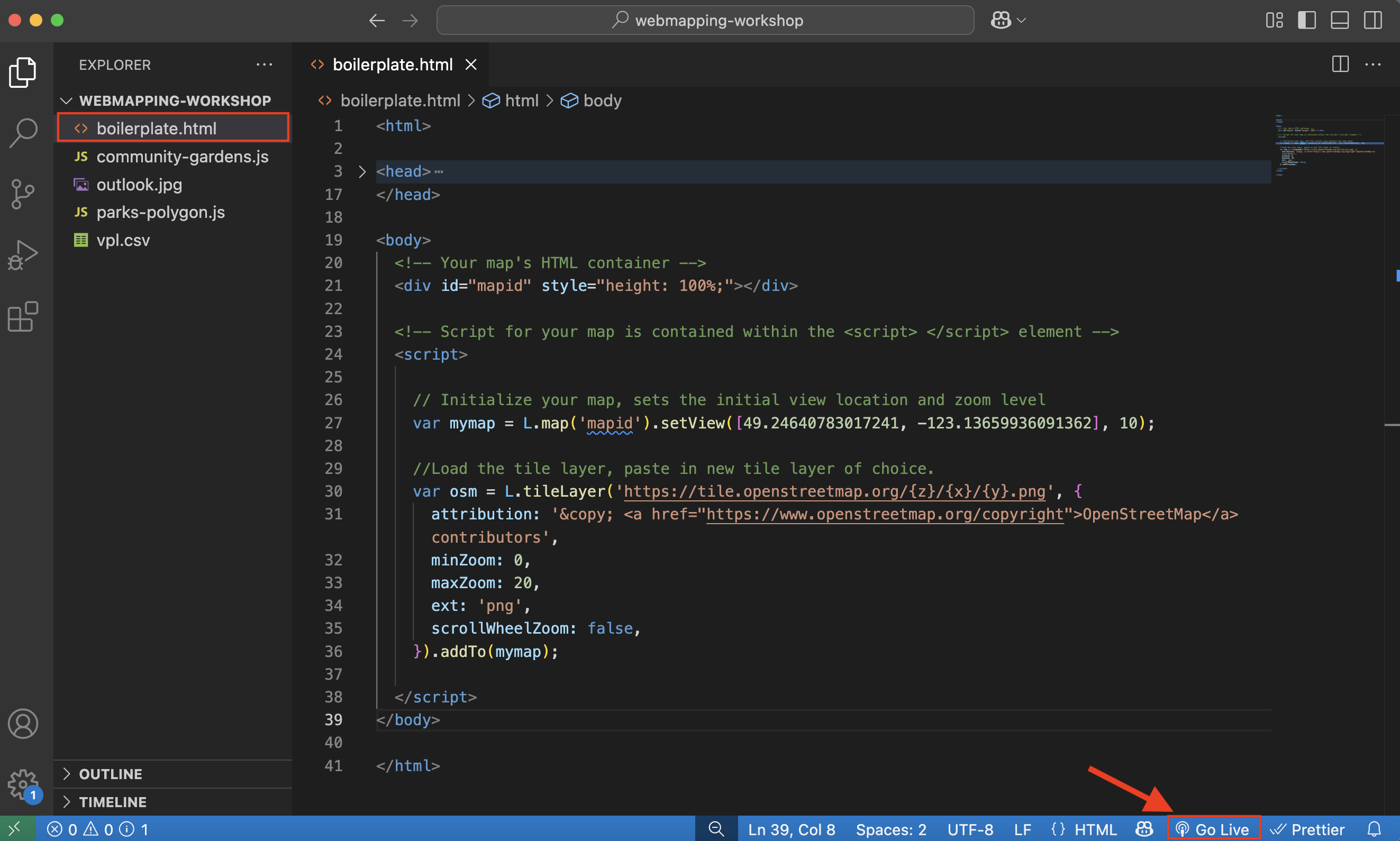1400x841 pixels.
Task: Open the Source Control view
Action: 23,194
